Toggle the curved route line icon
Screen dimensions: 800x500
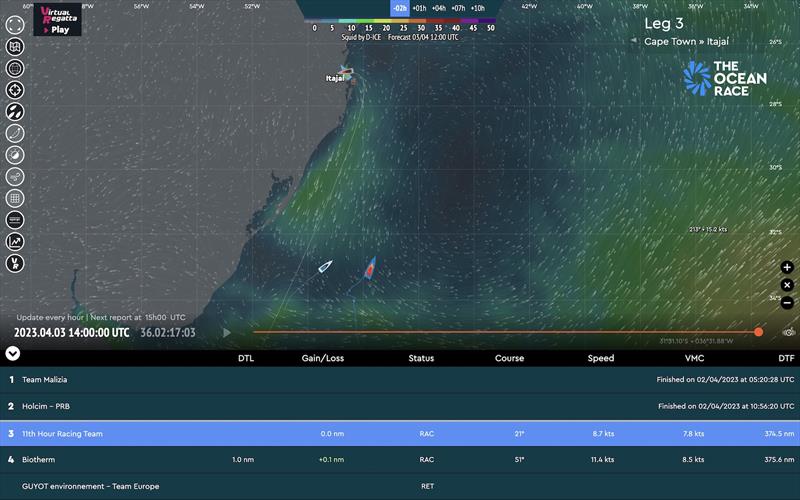pyautogui.click(x=15, y=133)
